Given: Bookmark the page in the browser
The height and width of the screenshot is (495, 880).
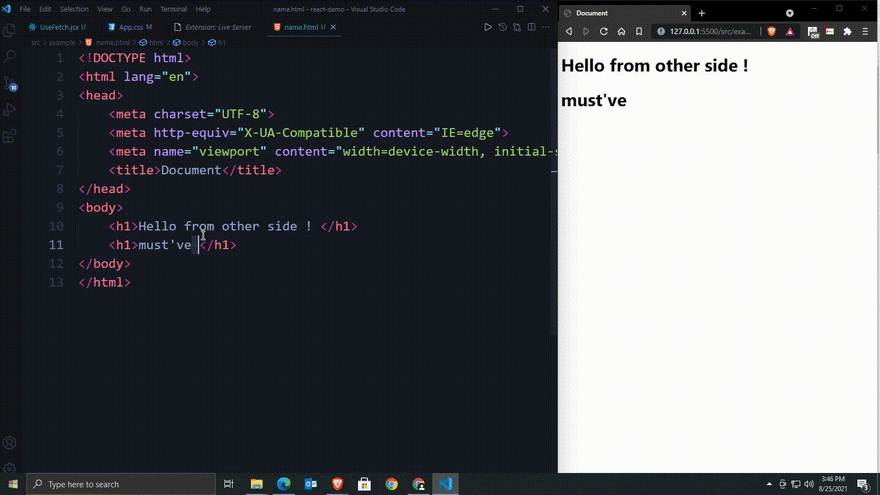Looking at the screenshot, I should 639,31.
